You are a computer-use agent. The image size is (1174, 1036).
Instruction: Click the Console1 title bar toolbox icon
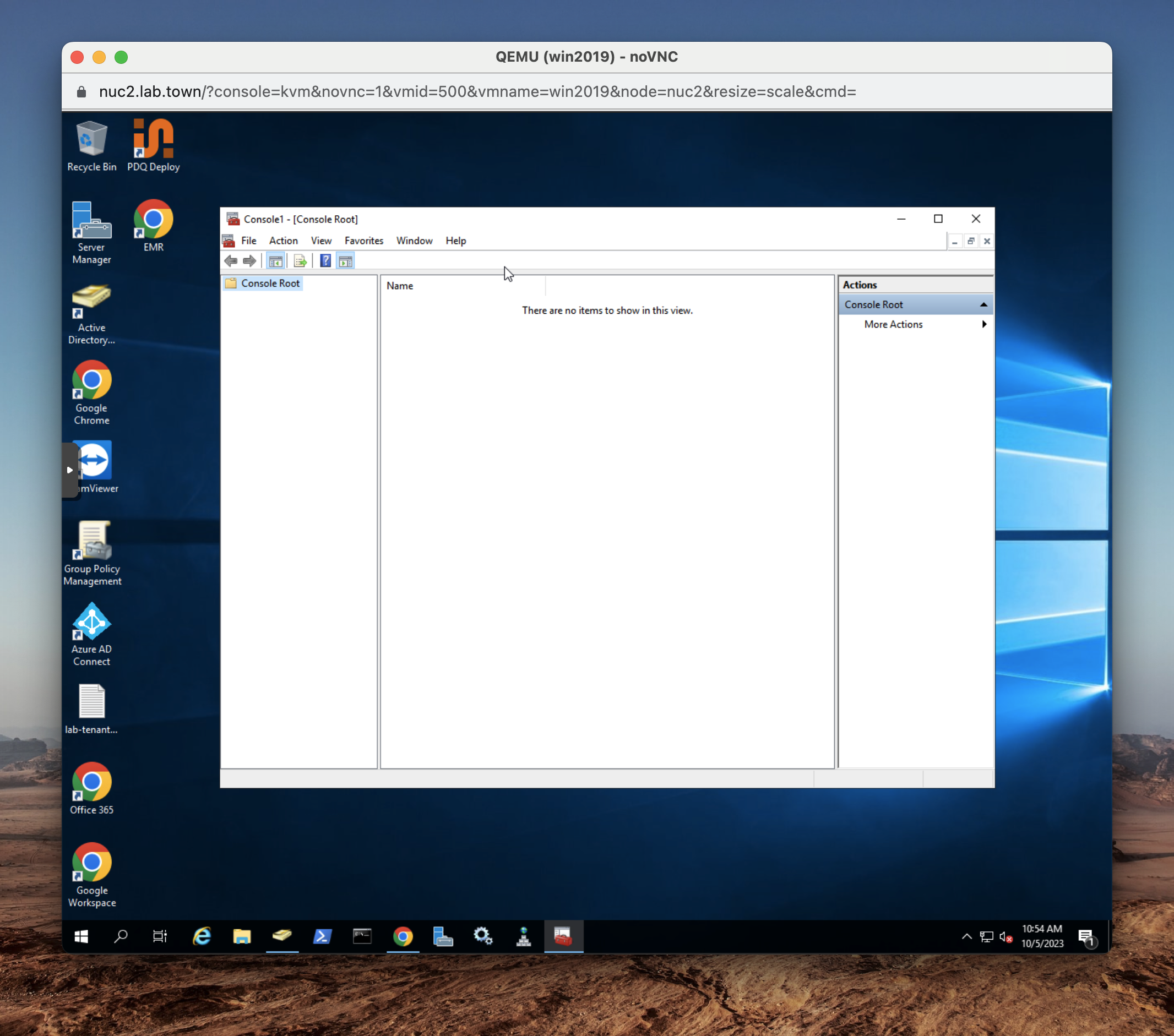click(232, 219)
